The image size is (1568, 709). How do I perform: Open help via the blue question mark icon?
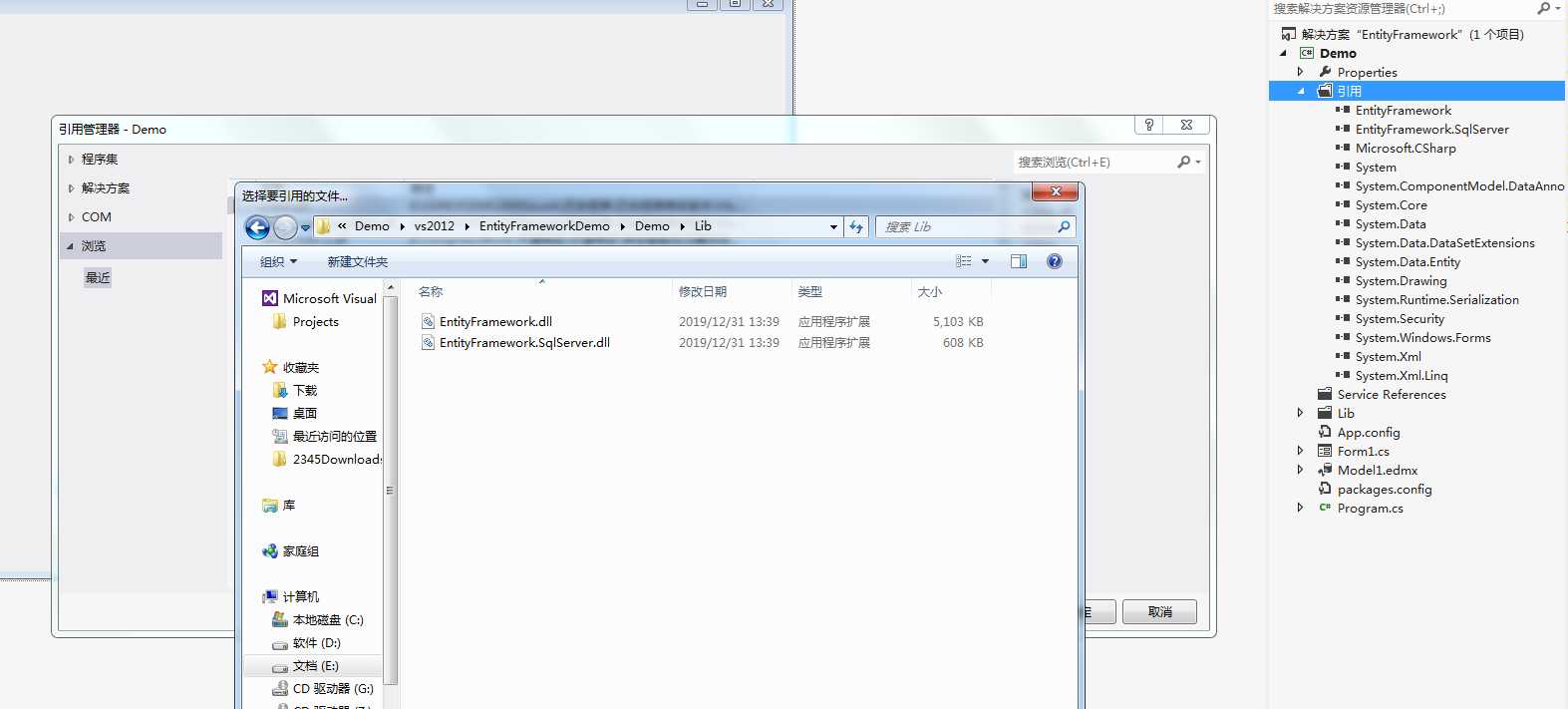tap(1055, 261)
